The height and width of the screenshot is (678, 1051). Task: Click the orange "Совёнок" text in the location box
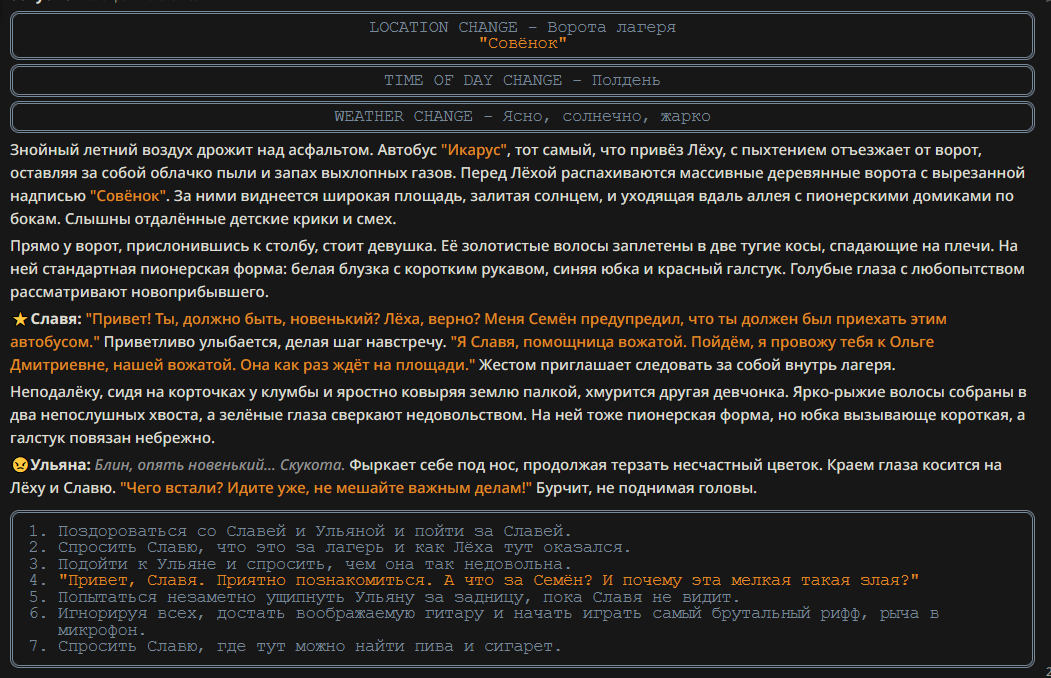pos(523,44)
